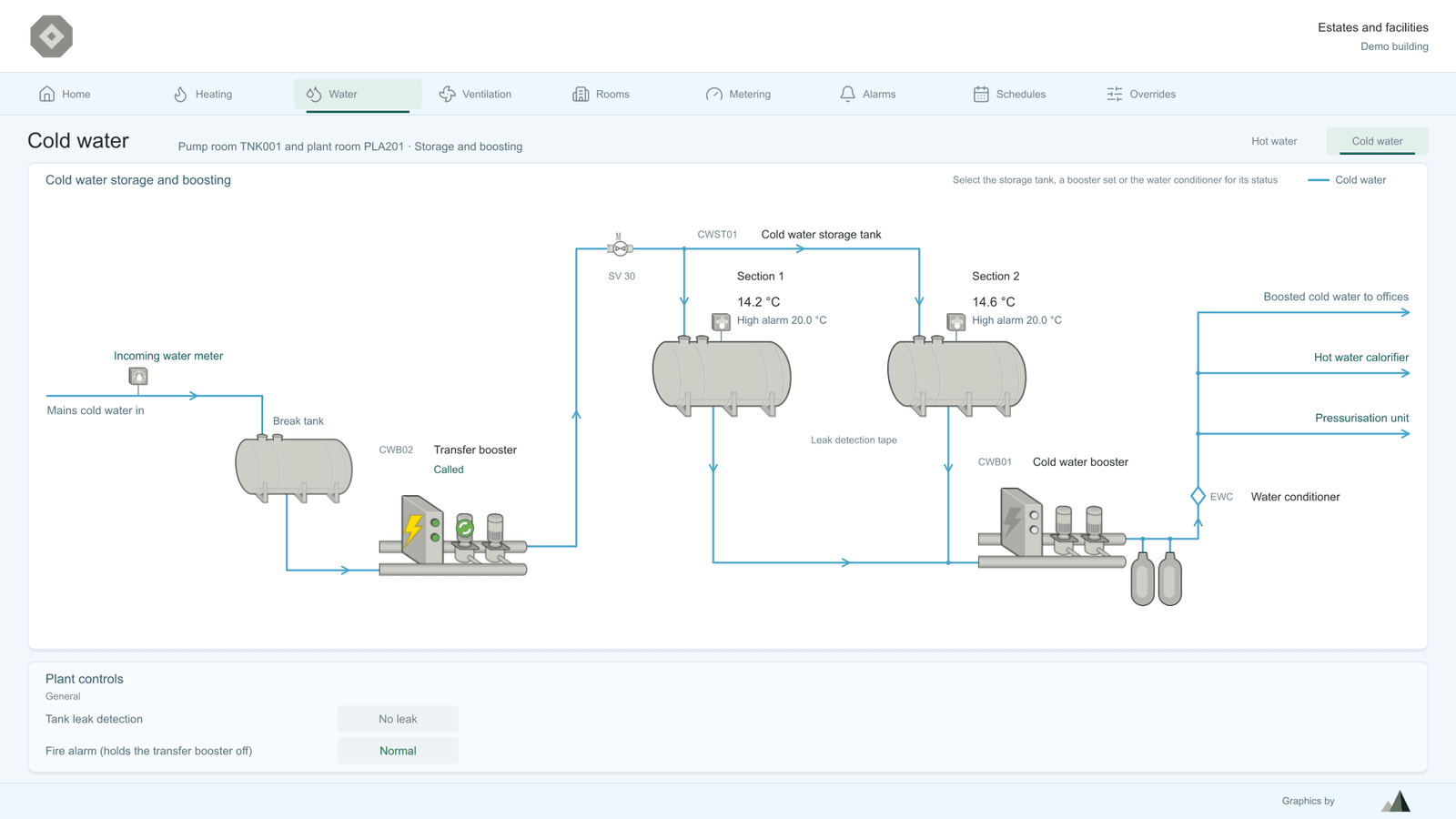Click Section 1 temperature sensor icon
1456x819 pixels.
pyautogui.click(x=721, y=321)
